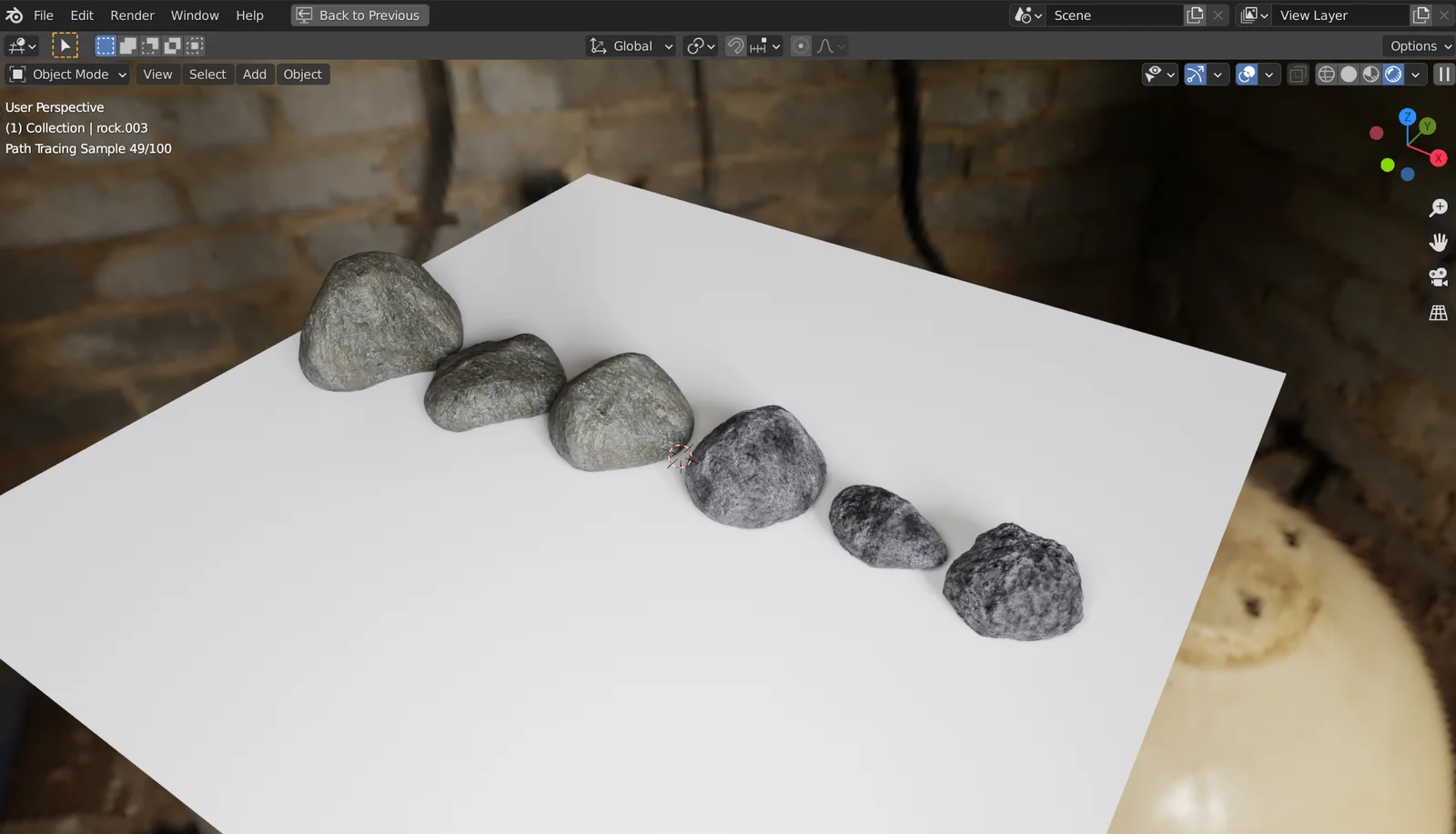Image resolution: width=1456 pixels, height=834 pixels.
Task: Click the Zoom magnifier icon in viewport sidebar
Action: pyautogui.click(x=1438, y=207)
